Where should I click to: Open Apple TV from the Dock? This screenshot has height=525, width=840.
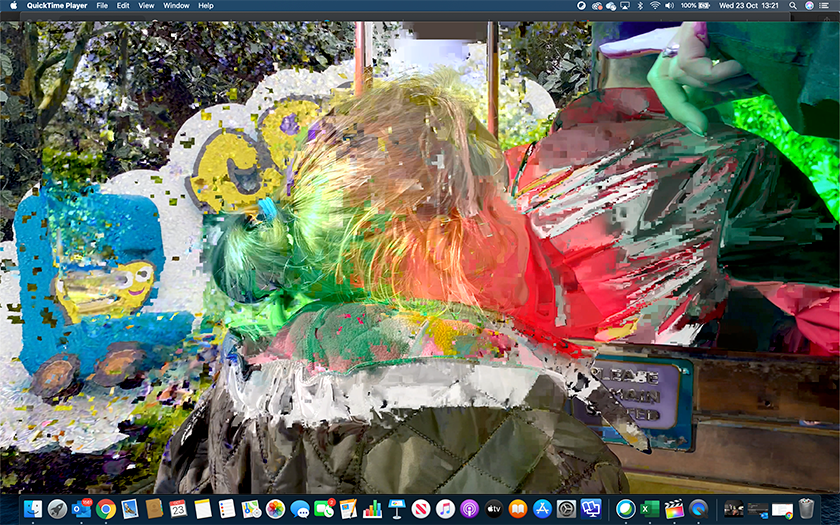pos(494,508)
